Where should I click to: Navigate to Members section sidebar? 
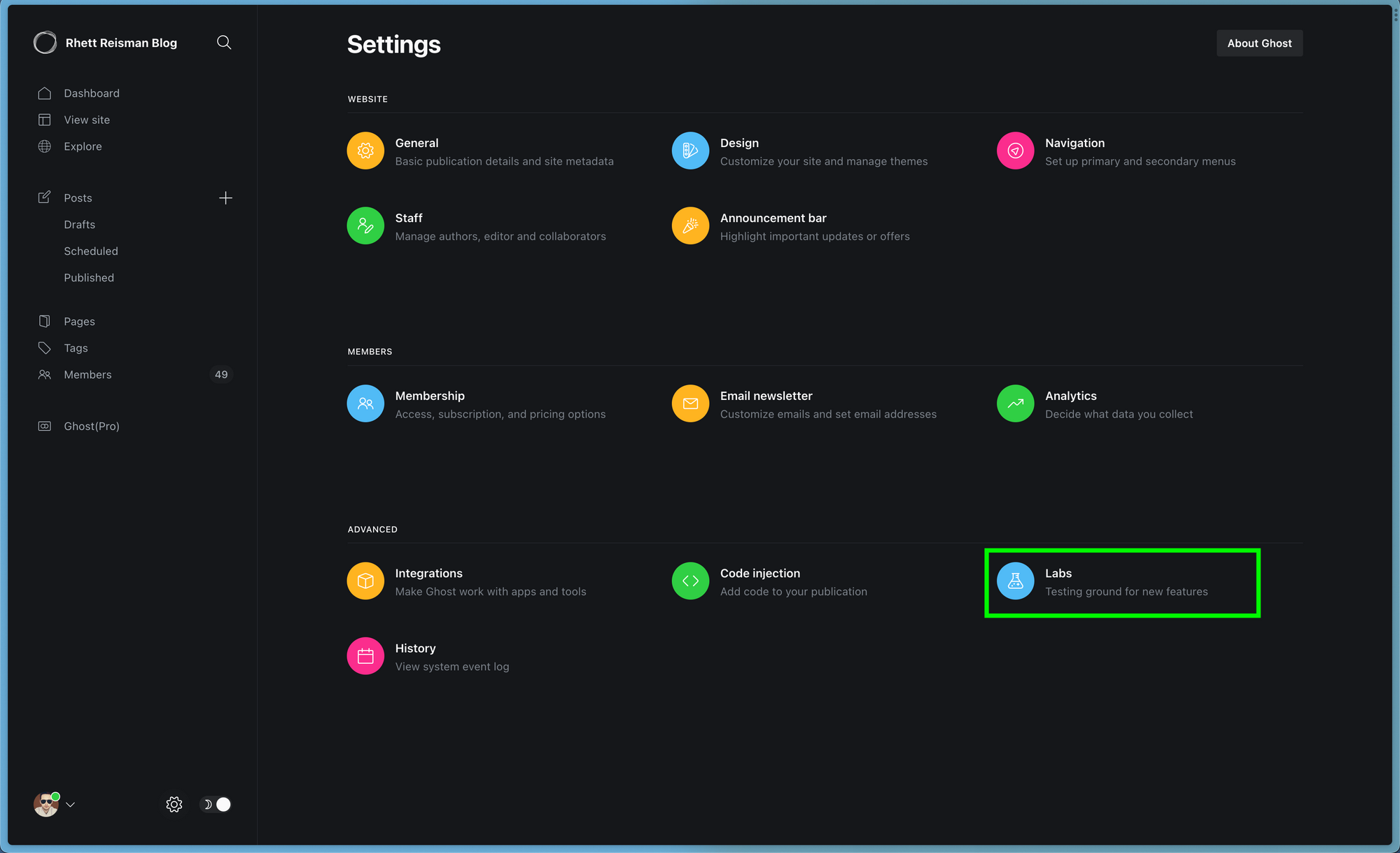click(88, 374)
